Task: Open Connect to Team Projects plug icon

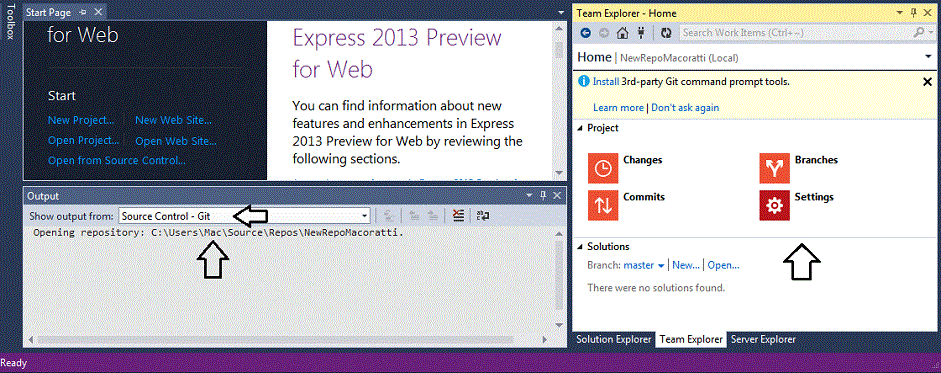Action: coord(641,33)
